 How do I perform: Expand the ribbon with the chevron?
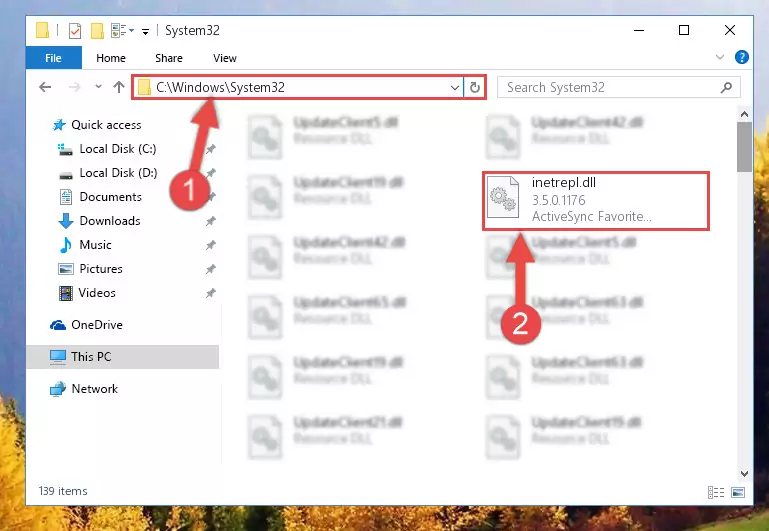[719, 57]
